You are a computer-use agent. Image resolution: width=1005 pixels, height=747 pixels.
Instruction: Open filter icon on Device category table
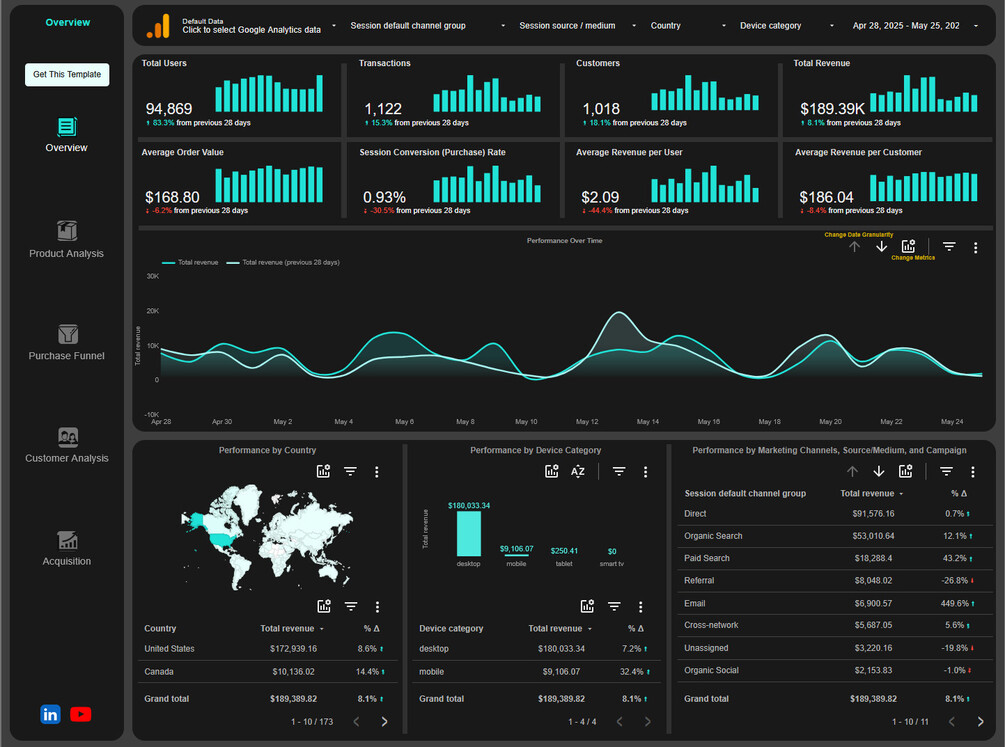pos(614,606)
